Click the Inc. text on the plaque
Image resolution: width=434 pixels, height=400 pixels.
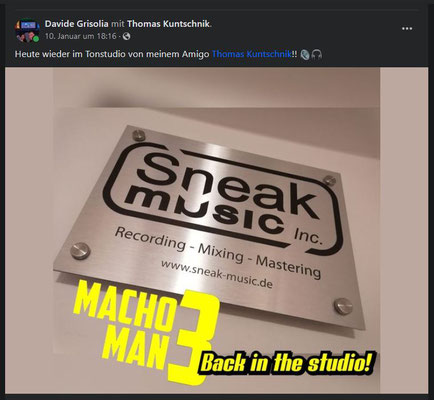[x=308, y=237]
